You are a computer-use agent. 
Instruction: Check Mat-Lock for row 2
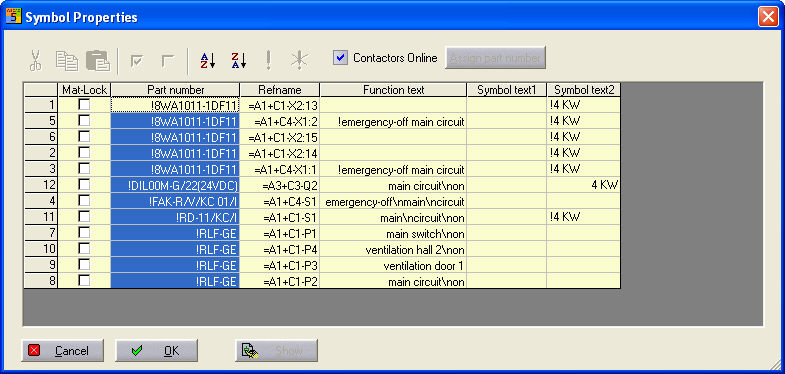tap(85, 153)
